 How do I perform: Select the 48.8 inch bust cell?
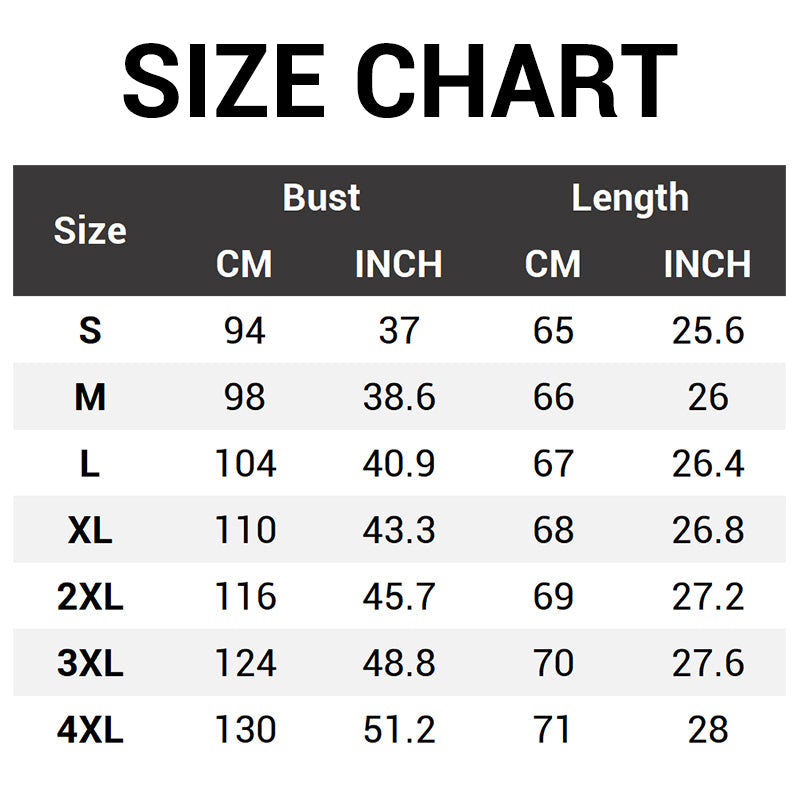[398, 663]
